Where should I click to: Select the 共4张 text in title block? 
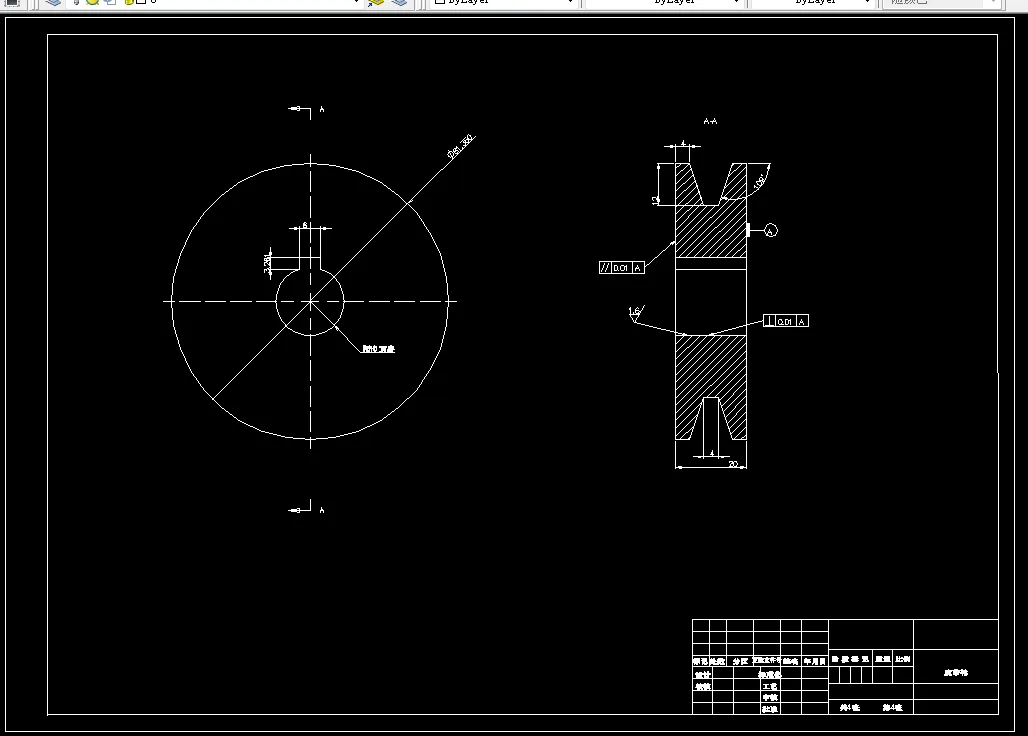(x=850, y=708)
